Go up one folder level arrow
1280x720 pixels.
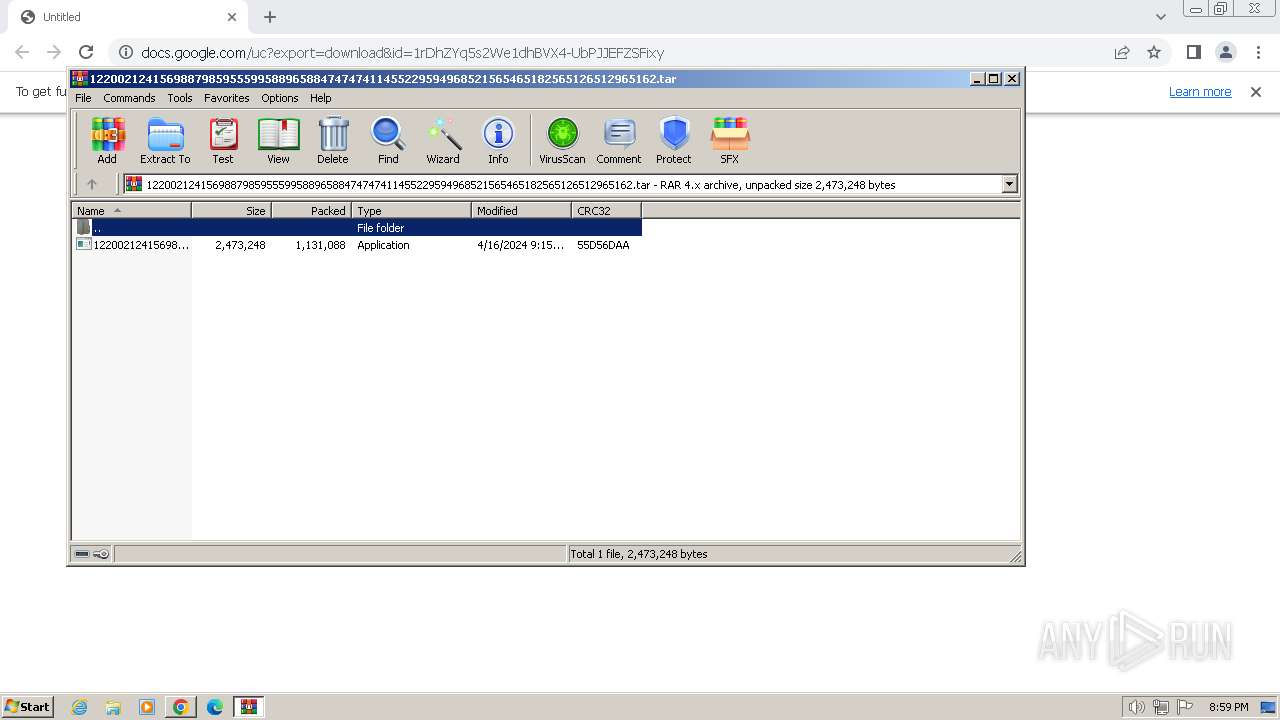pos(92,184)
